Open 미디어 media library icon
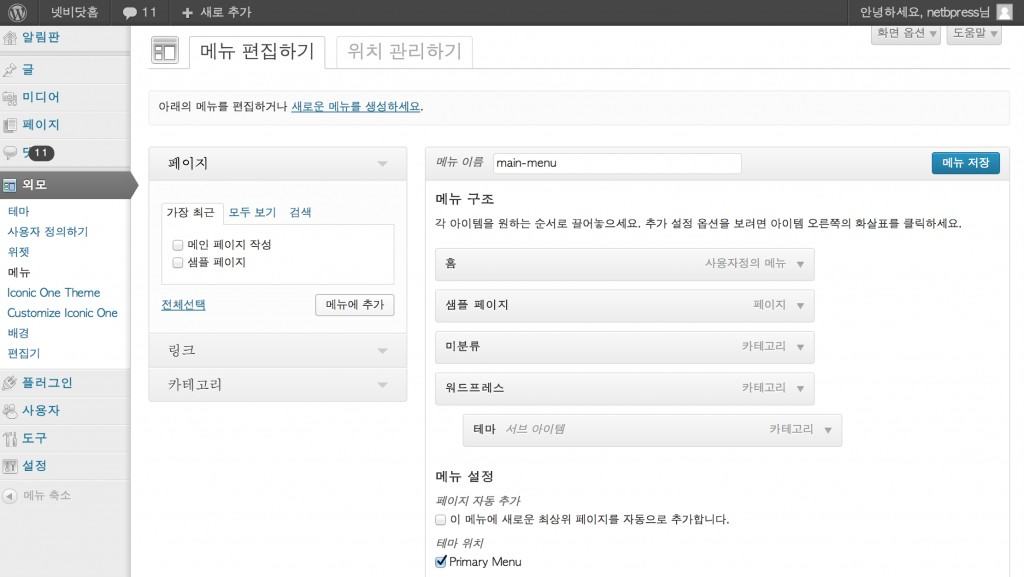This screenshot has width=1024, height=577. 10,98
